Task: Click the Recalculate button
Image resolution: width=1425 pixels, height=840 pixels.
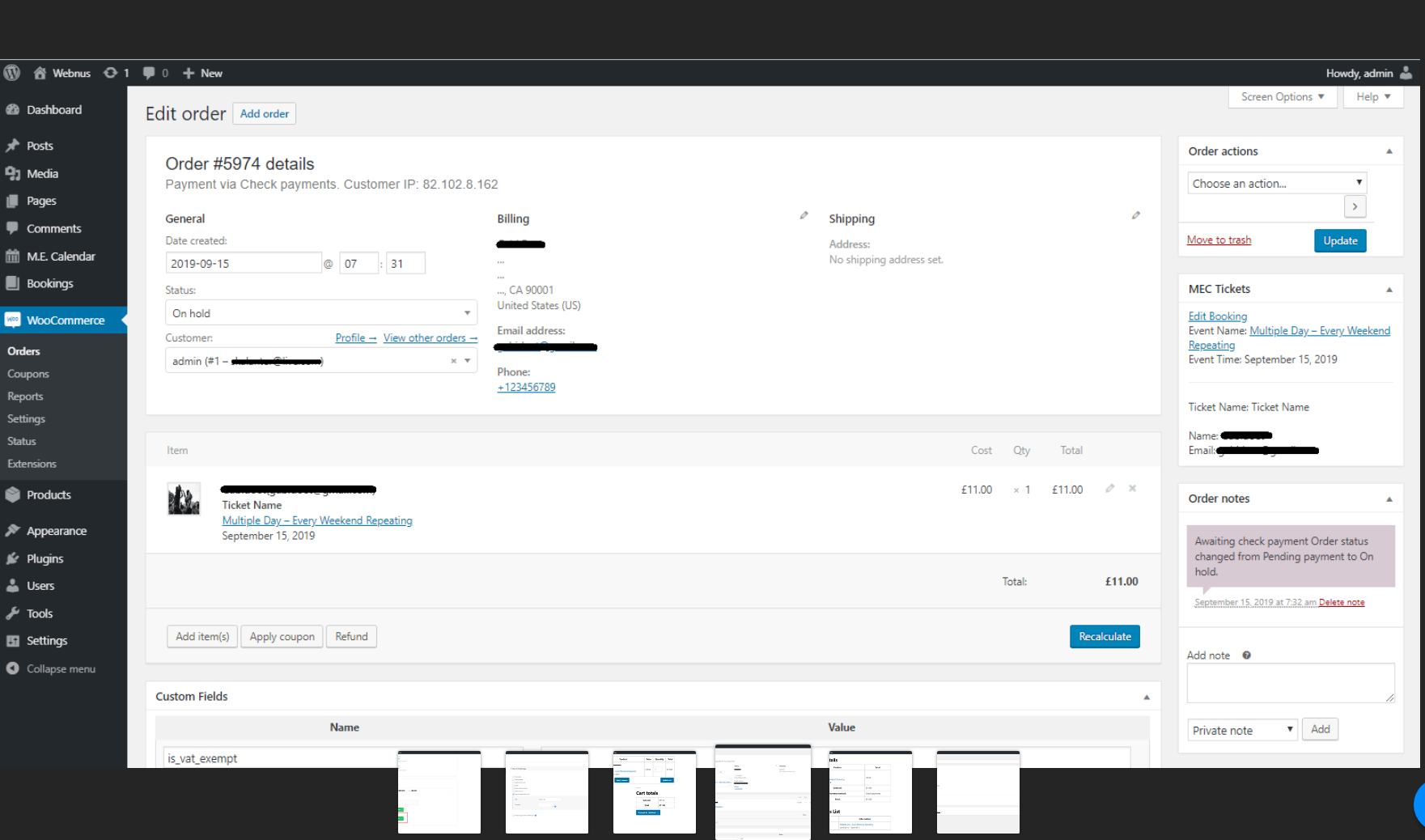Action: tap(1105, 636)
